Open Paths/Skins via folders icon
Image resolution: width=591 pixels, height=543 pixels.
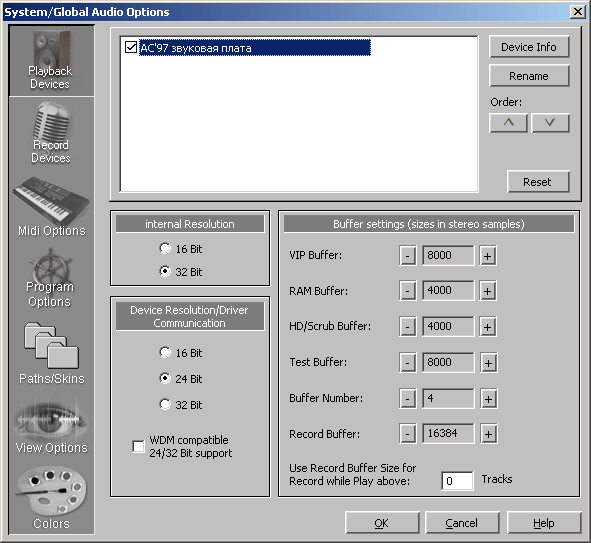[51, 353]
